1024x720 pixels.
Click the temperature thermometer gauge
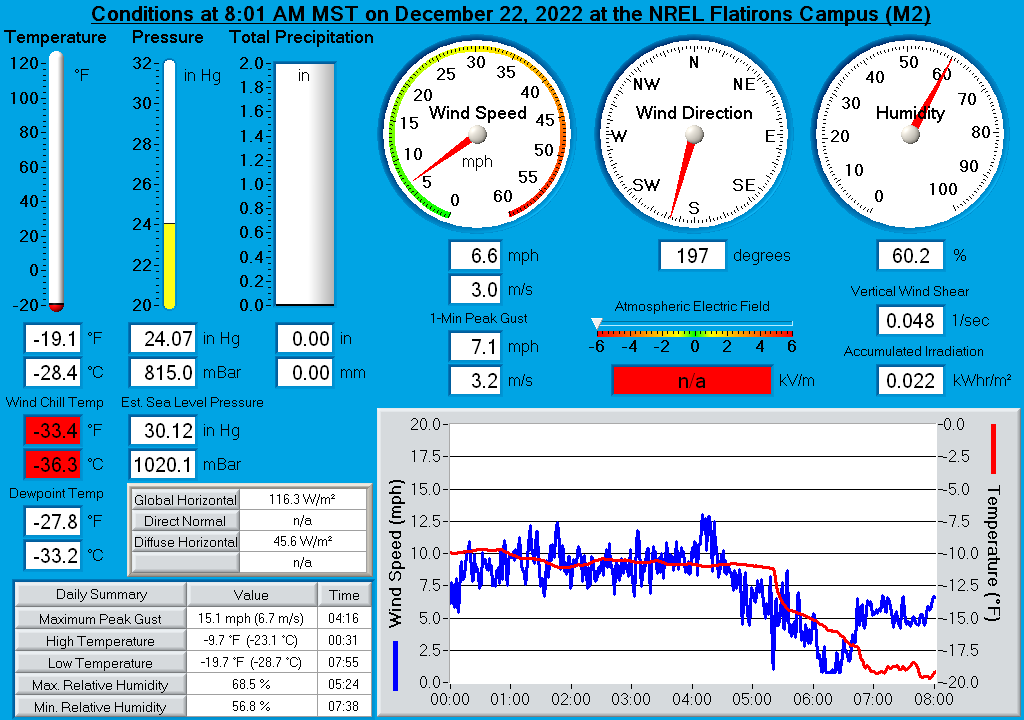[x=56, y=182]
